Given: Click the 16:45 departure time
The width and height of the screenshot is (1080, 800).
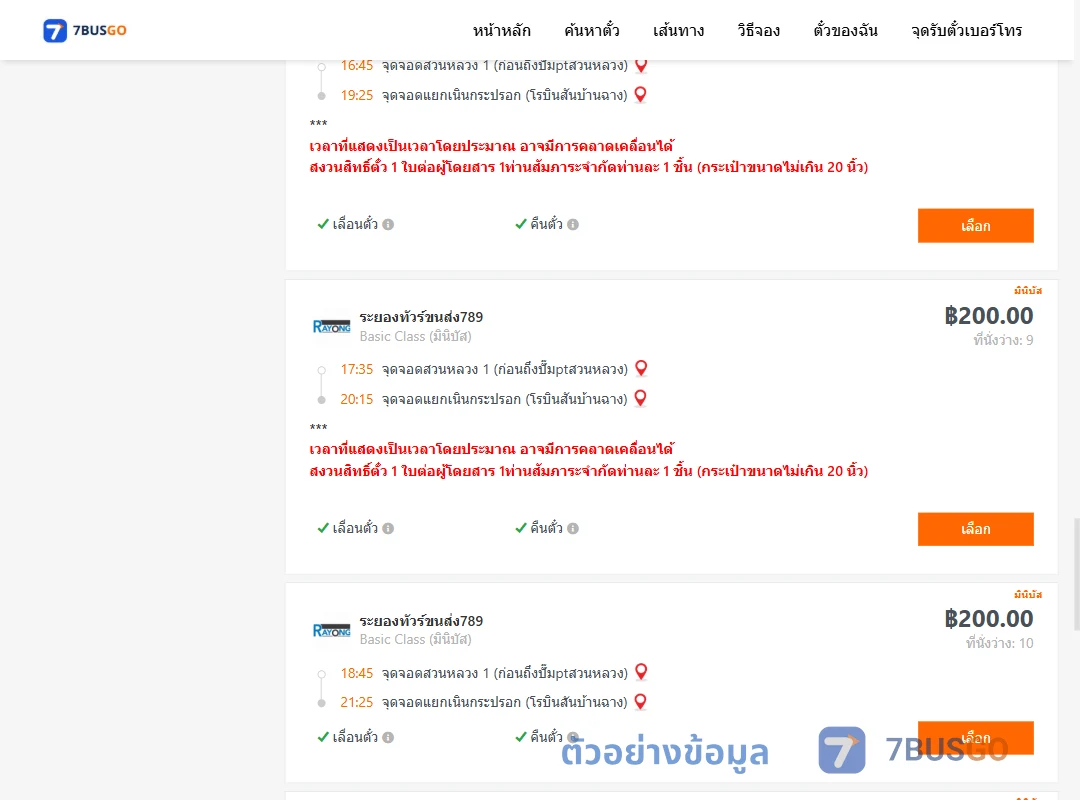Looking at the screenshot, I should pos(356,65).
